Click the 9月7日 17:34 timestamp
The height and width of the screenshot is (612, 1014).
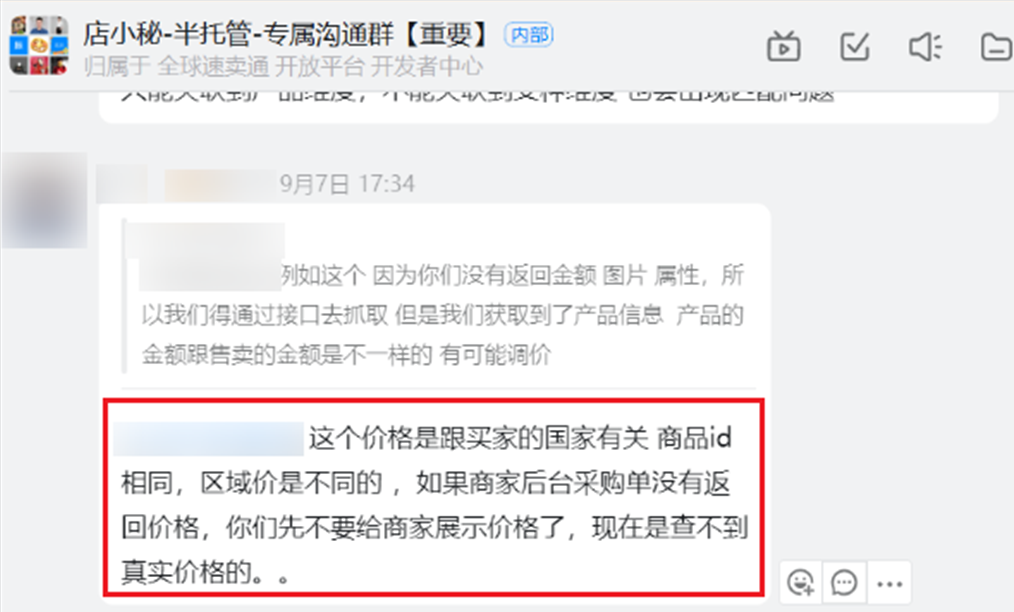pos(347,184)
